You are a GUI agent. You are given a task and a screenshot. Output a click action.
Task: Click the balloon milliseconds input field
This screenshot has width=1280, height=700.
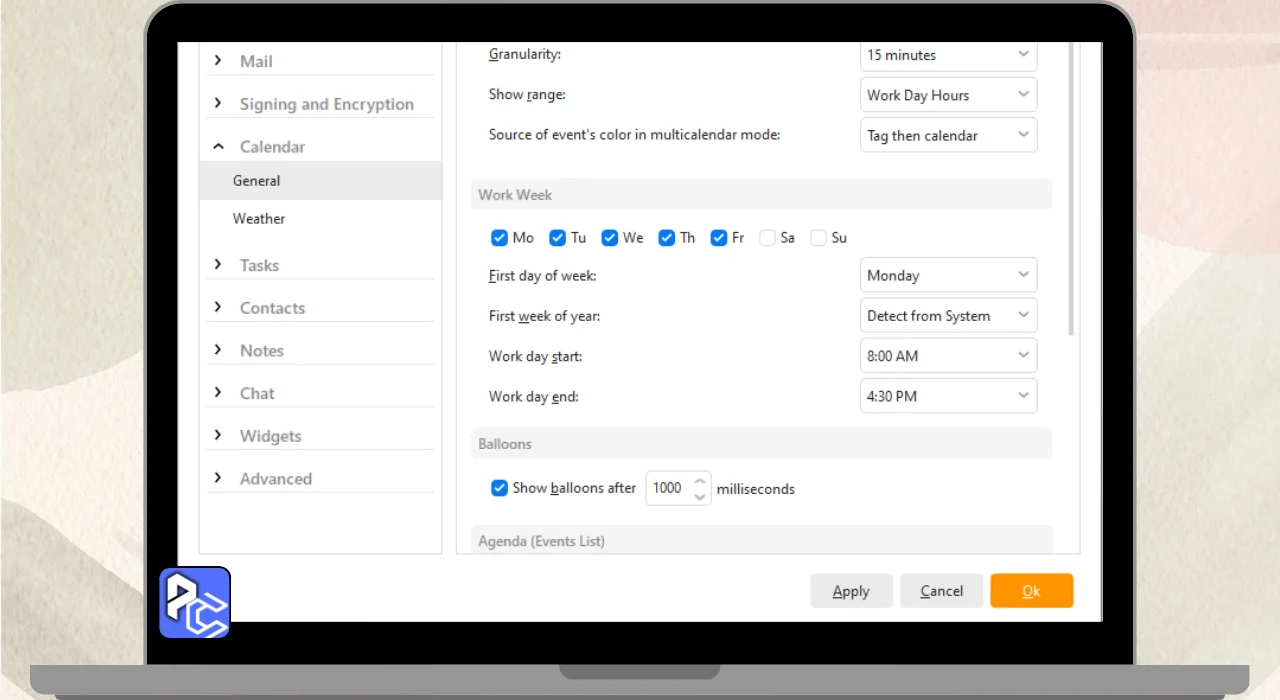click(667, 488)
